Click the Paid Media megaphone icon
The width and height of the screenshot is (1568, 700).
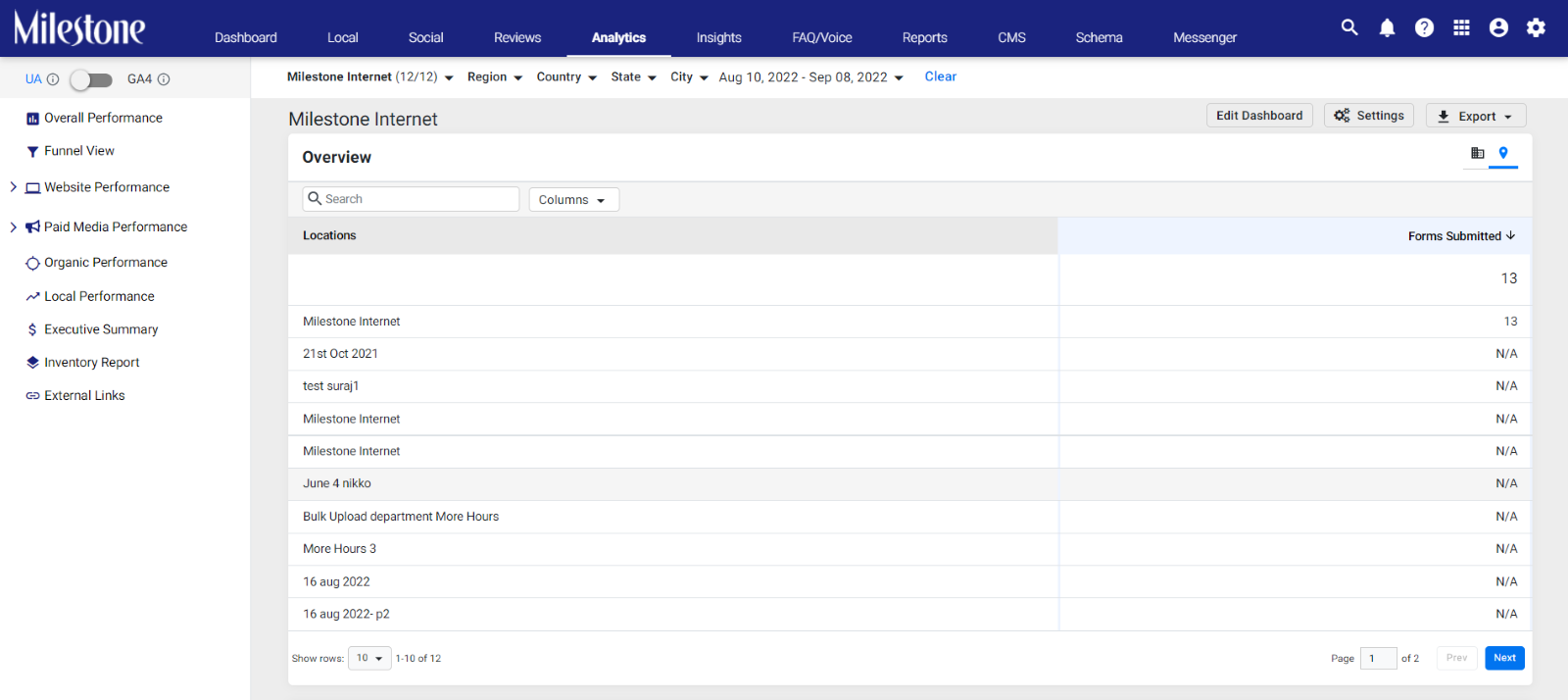(32, 227)
